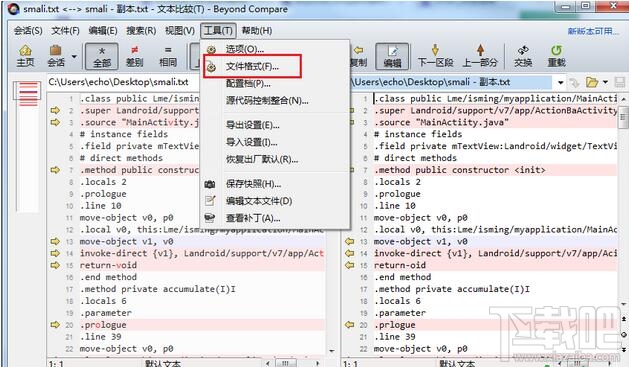Click left pane line '.prologue' on line 20
The image size is (629, 367).
point(103,325)
